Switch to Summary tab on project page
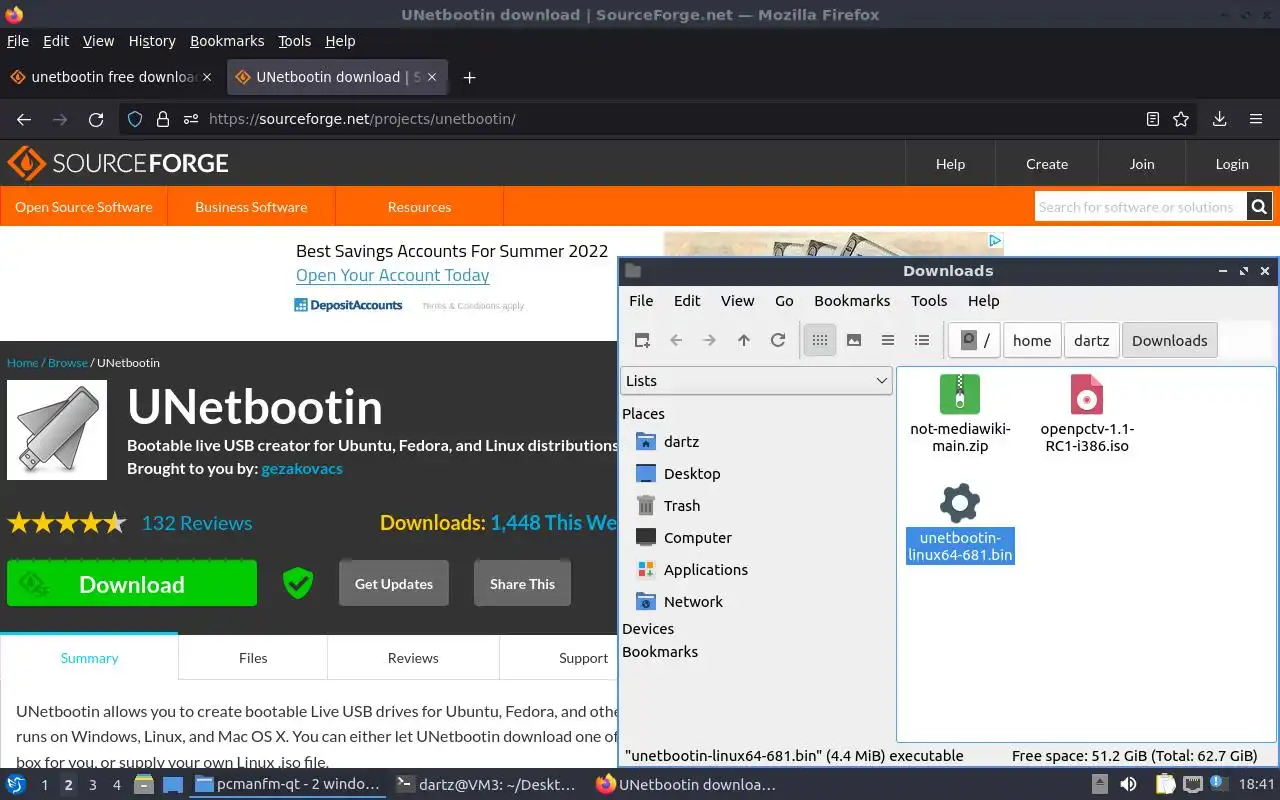Viewport: 1280px width, 800px height. click(89, 658)
